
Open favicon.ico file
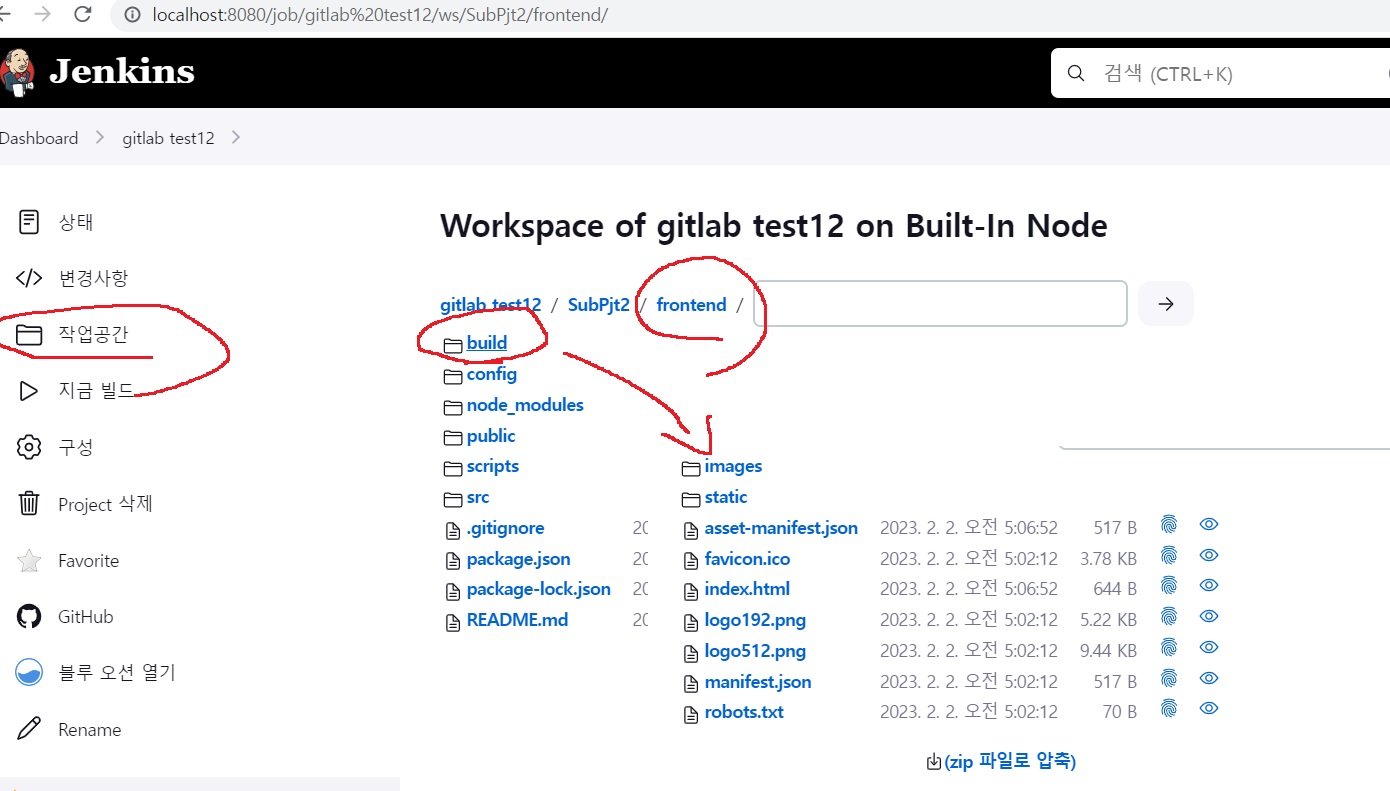(747, 559)
